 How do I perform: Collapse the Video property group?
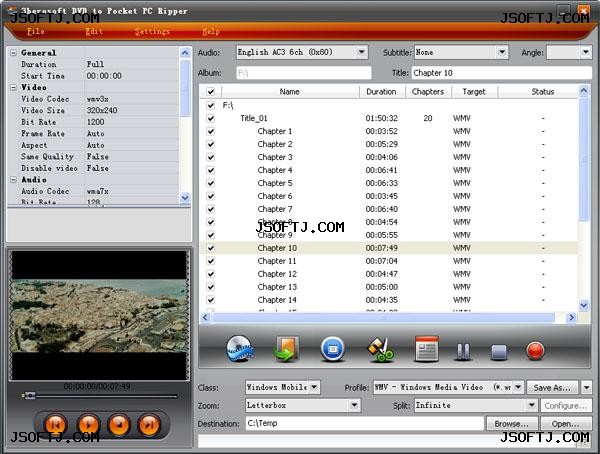13,87
